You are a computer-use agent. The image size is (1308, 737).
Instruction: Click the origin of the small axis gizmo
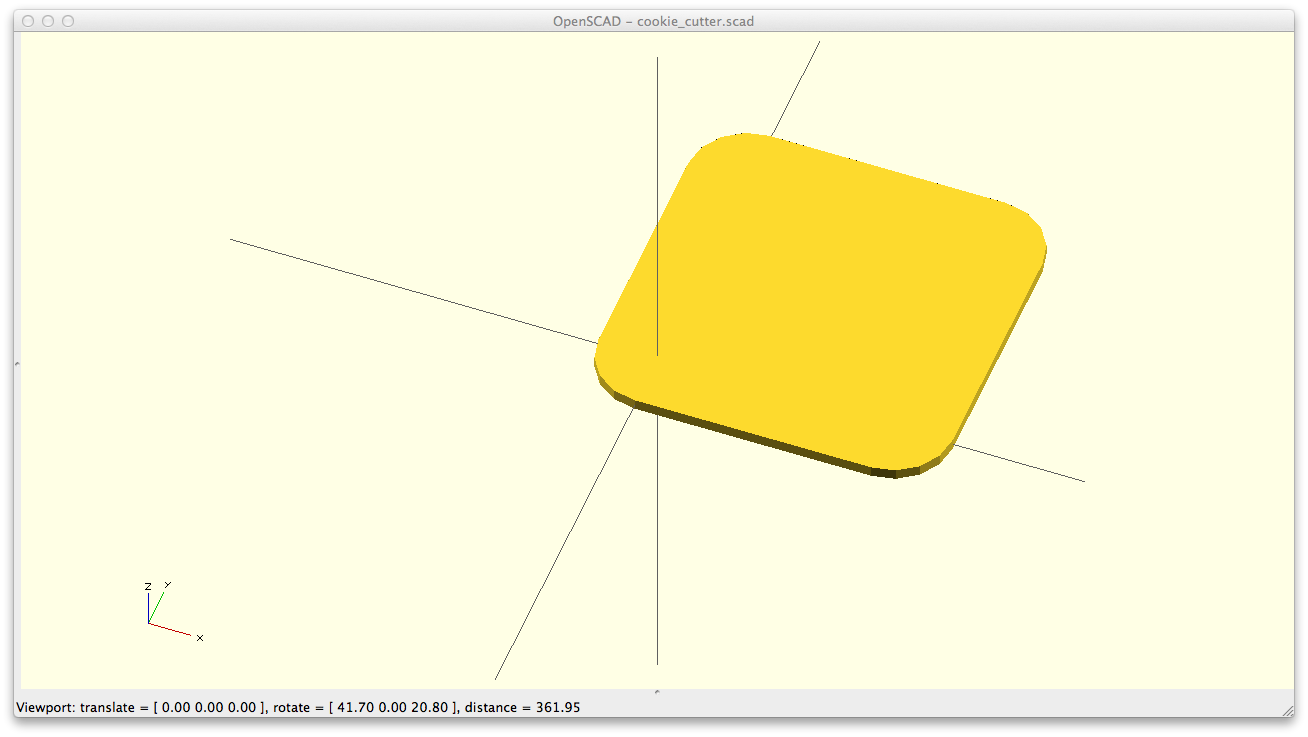click(x=149, y=623)
